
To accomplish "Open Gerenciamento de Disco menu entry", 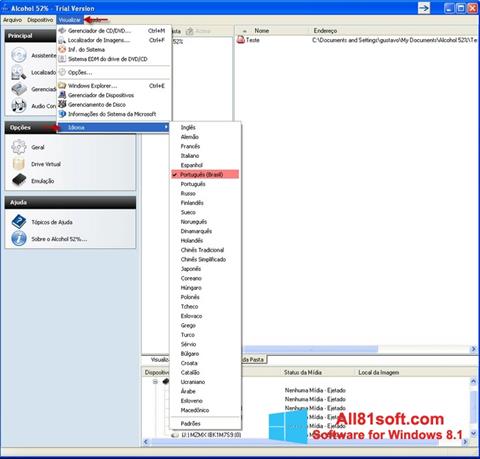I will pos(113,104).
